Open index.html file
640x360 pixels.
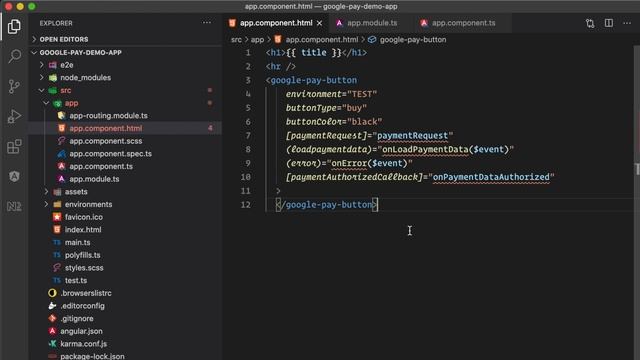click(83, 229)
